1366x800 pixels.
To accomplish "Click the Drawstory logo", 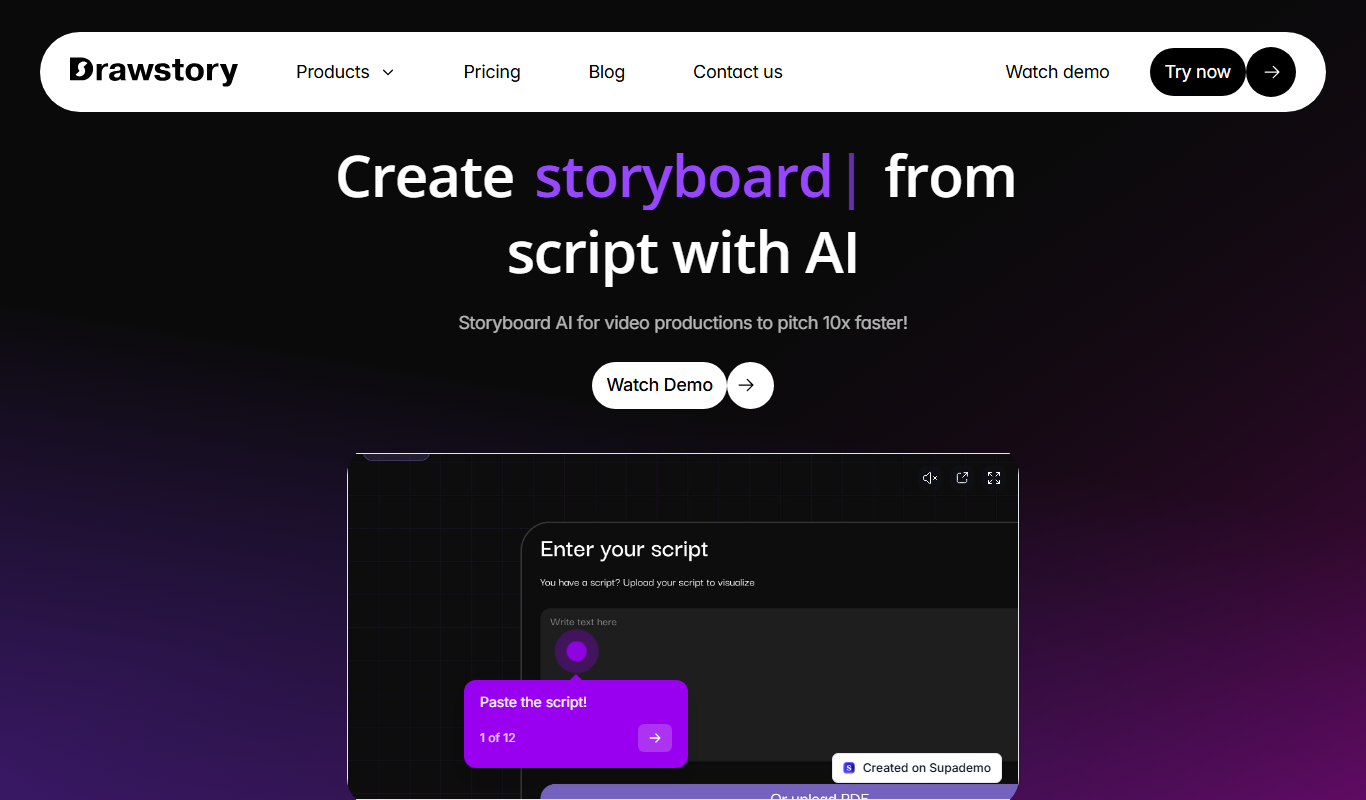I will click(154, 71).
